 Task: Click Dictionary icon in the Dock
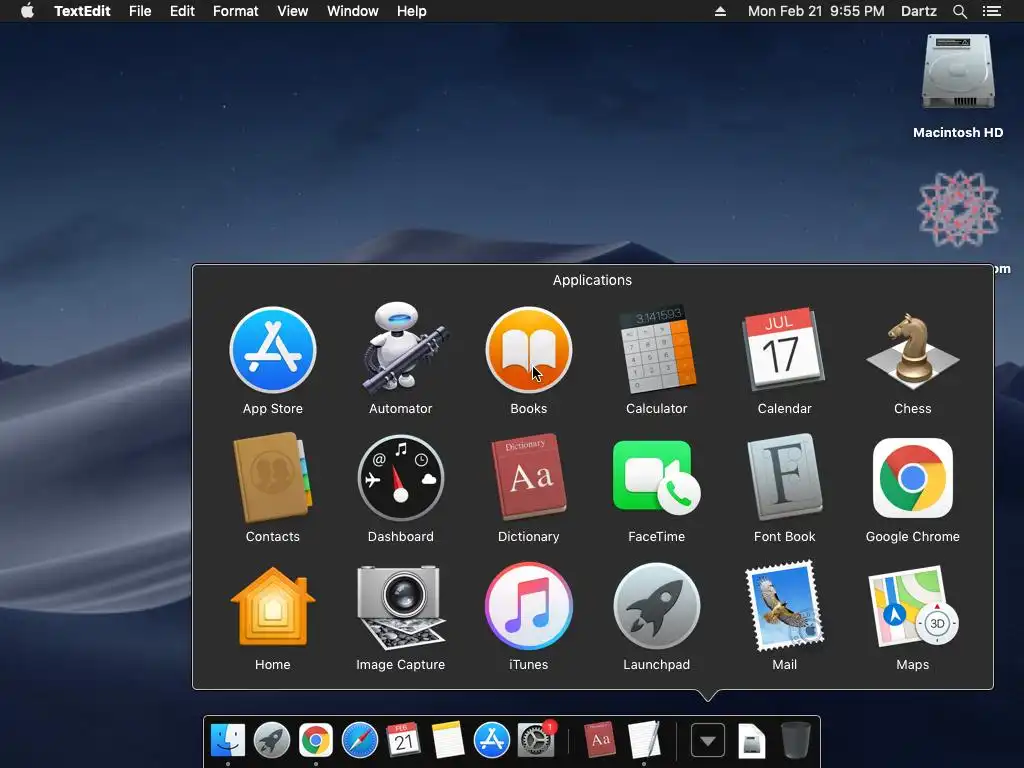click(x=600, y=740)
